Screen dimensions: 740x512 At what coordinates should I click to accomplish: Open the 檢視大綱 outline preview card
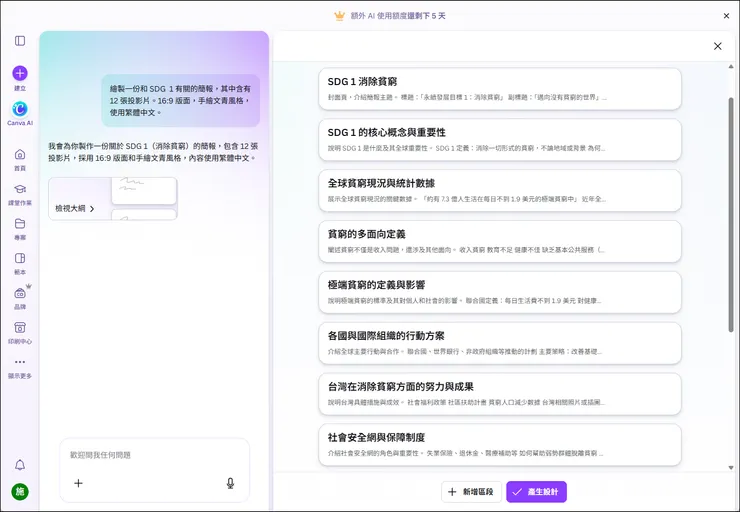(x=113, y=199)
